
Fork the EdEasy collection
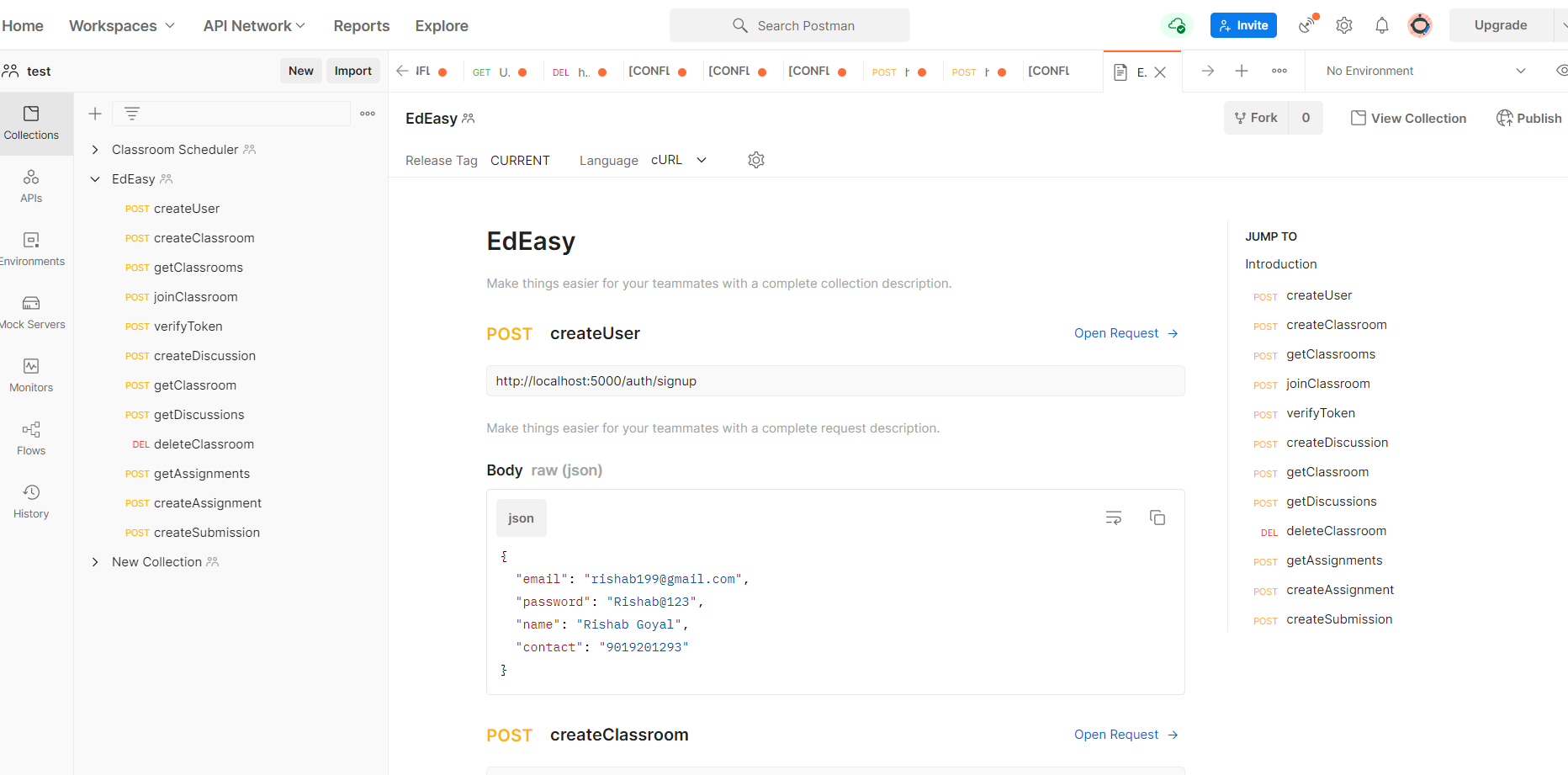[1256, 118]
